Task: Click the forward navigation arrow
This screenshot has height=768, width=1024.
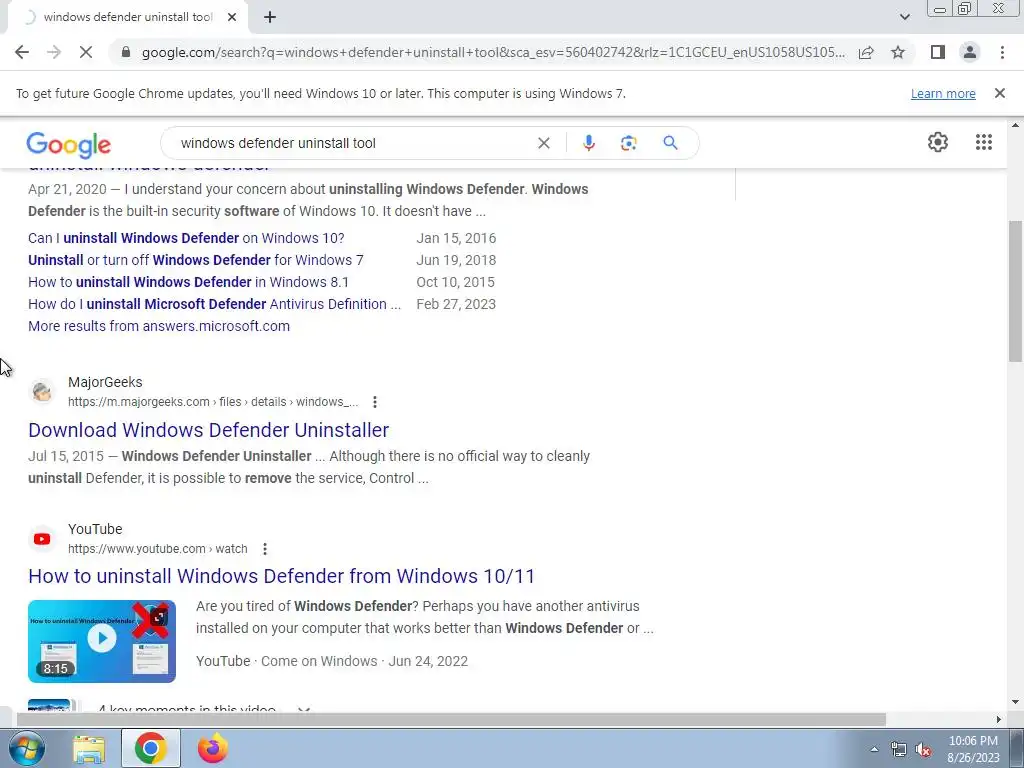Action: pos(54,52)
